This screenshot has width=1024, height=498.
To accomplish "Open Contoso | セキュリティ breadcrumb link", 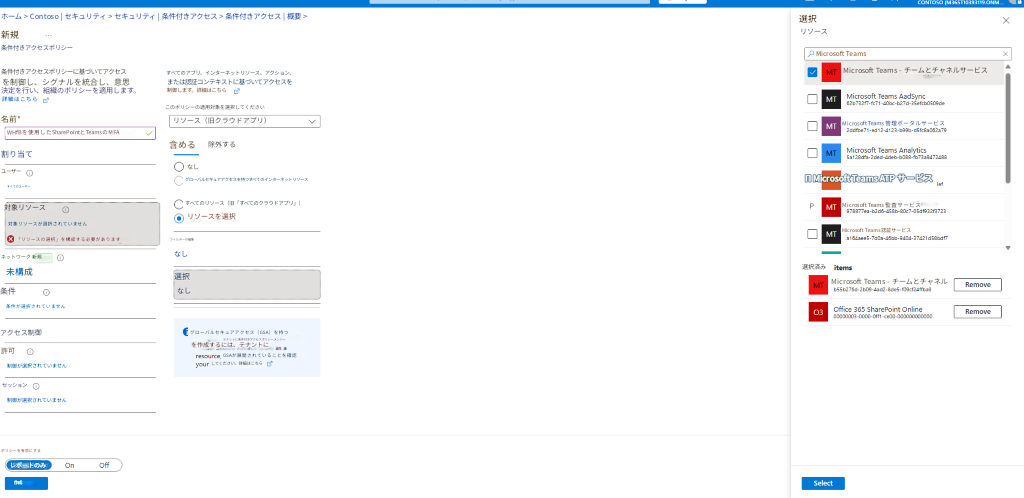I will (x=68, y=16).
